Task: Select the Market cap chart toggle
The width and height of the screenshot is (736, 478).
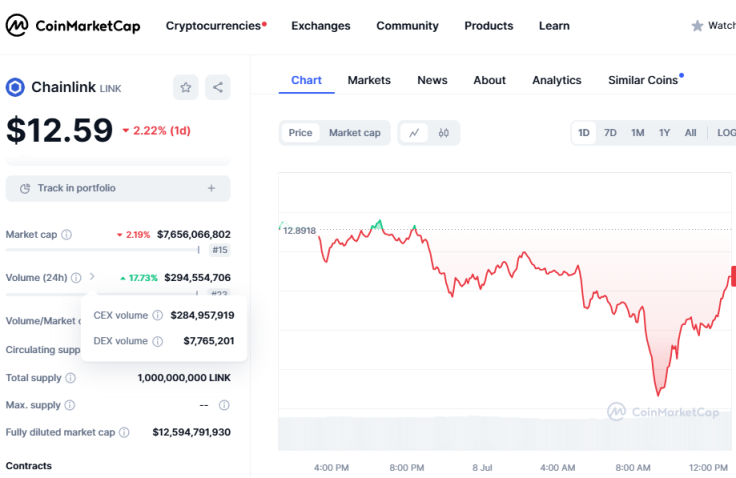Action: coord(354,133)
